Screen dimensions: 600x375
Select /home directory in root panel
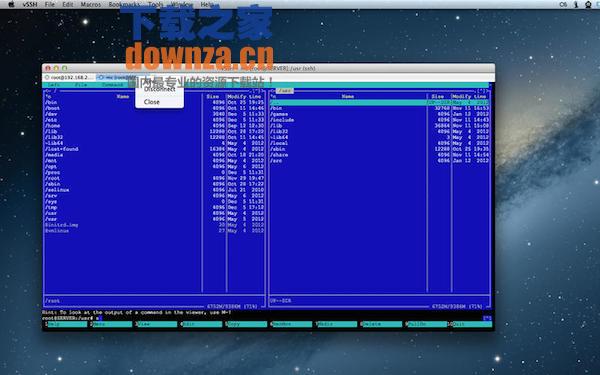(154, 126)
